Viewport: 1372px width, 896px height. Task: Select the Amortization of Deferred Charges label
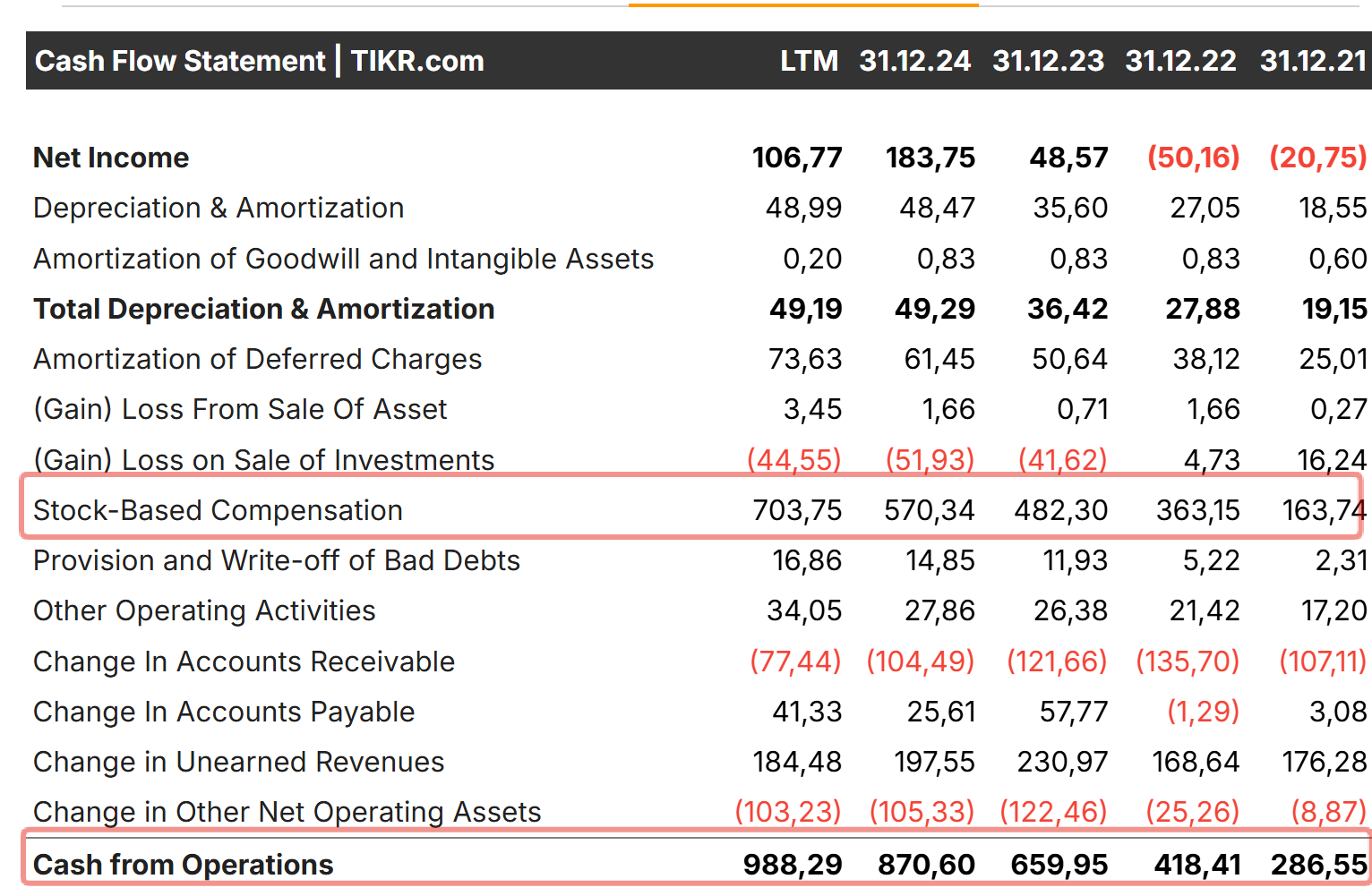coord(257,359)
